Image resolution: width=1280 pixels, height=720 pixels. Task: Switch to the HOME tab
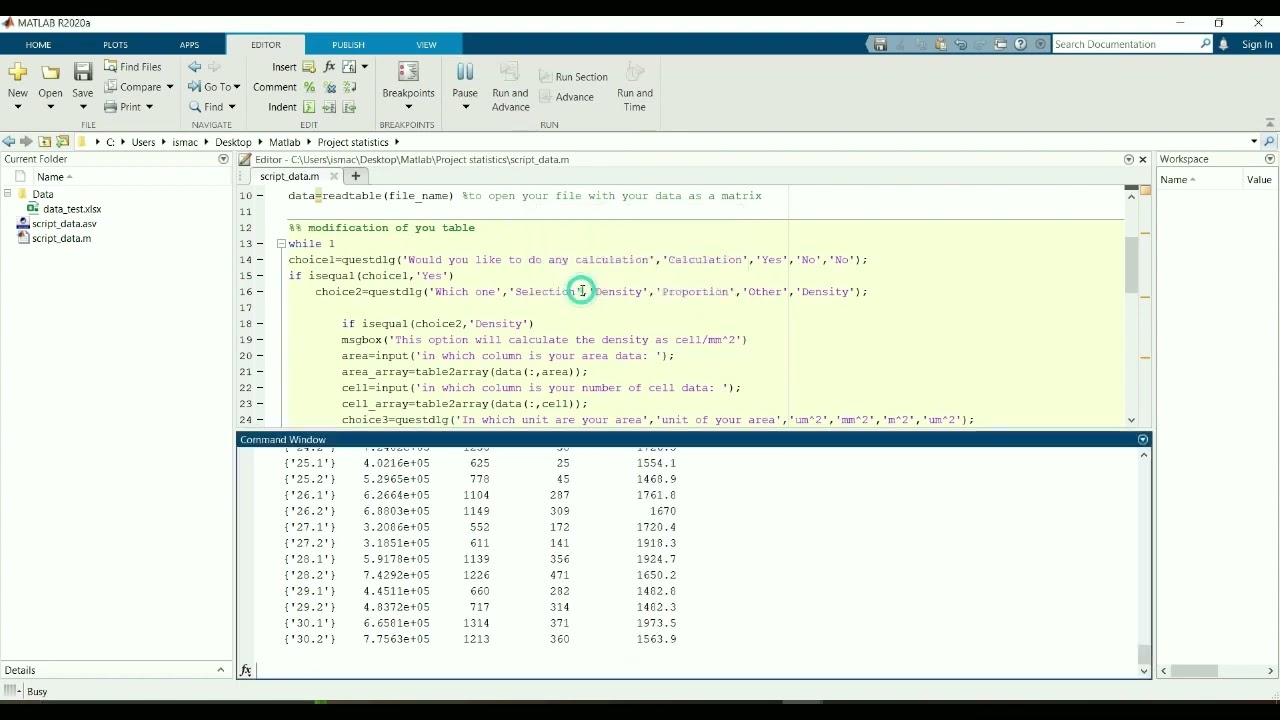[x=38, y=44]
